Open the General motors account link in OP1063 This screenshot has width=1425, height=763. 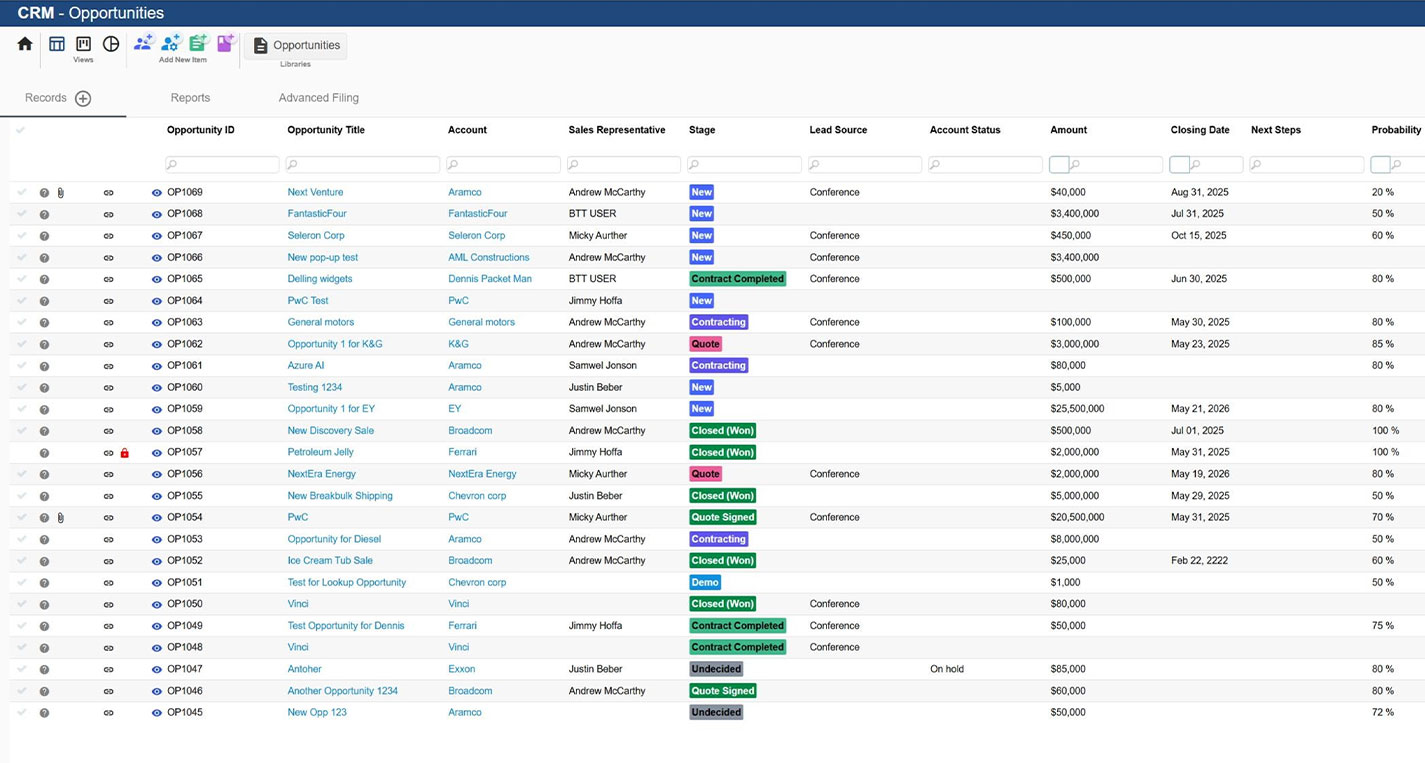point(481,323)
